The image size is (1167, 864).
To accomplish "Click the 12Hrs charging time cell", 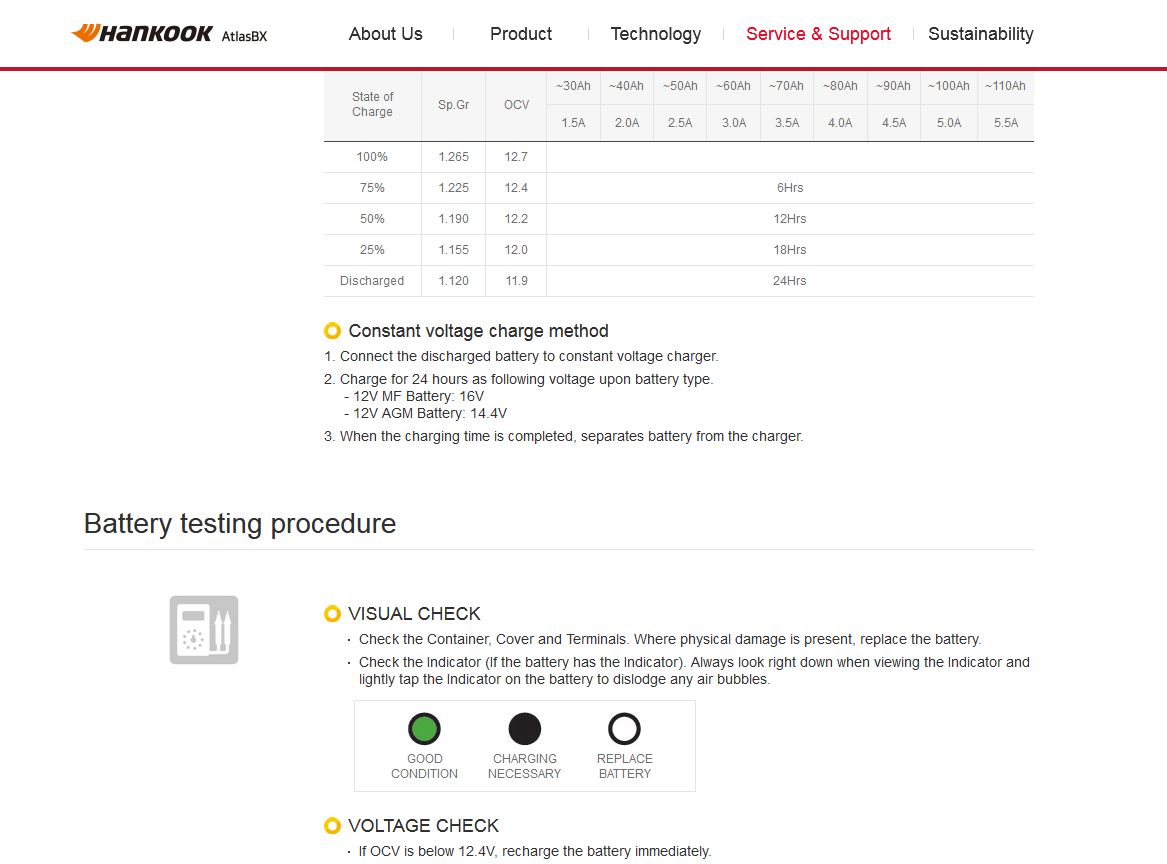I will coord(790,219).
